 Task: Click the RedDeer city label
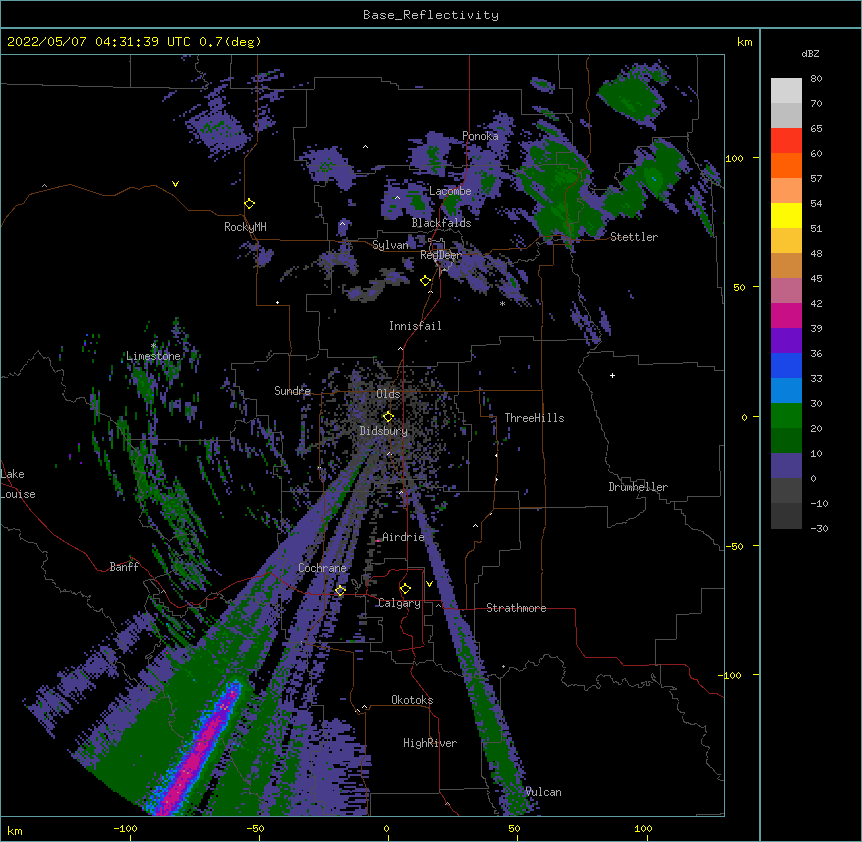[441, 255]
